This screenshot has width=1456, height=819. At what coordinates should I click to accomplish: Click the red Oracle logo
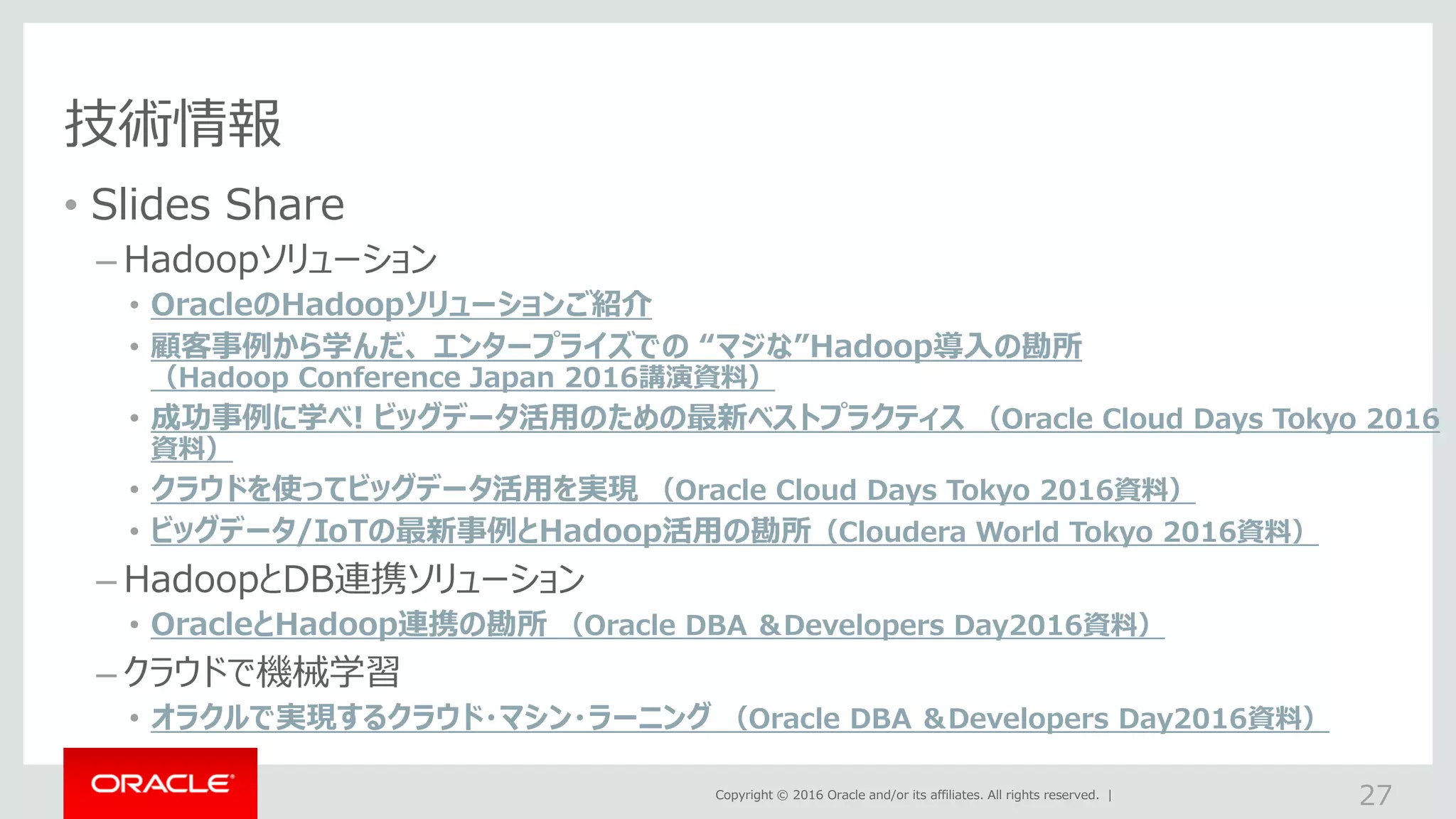(x=161, y=783)
